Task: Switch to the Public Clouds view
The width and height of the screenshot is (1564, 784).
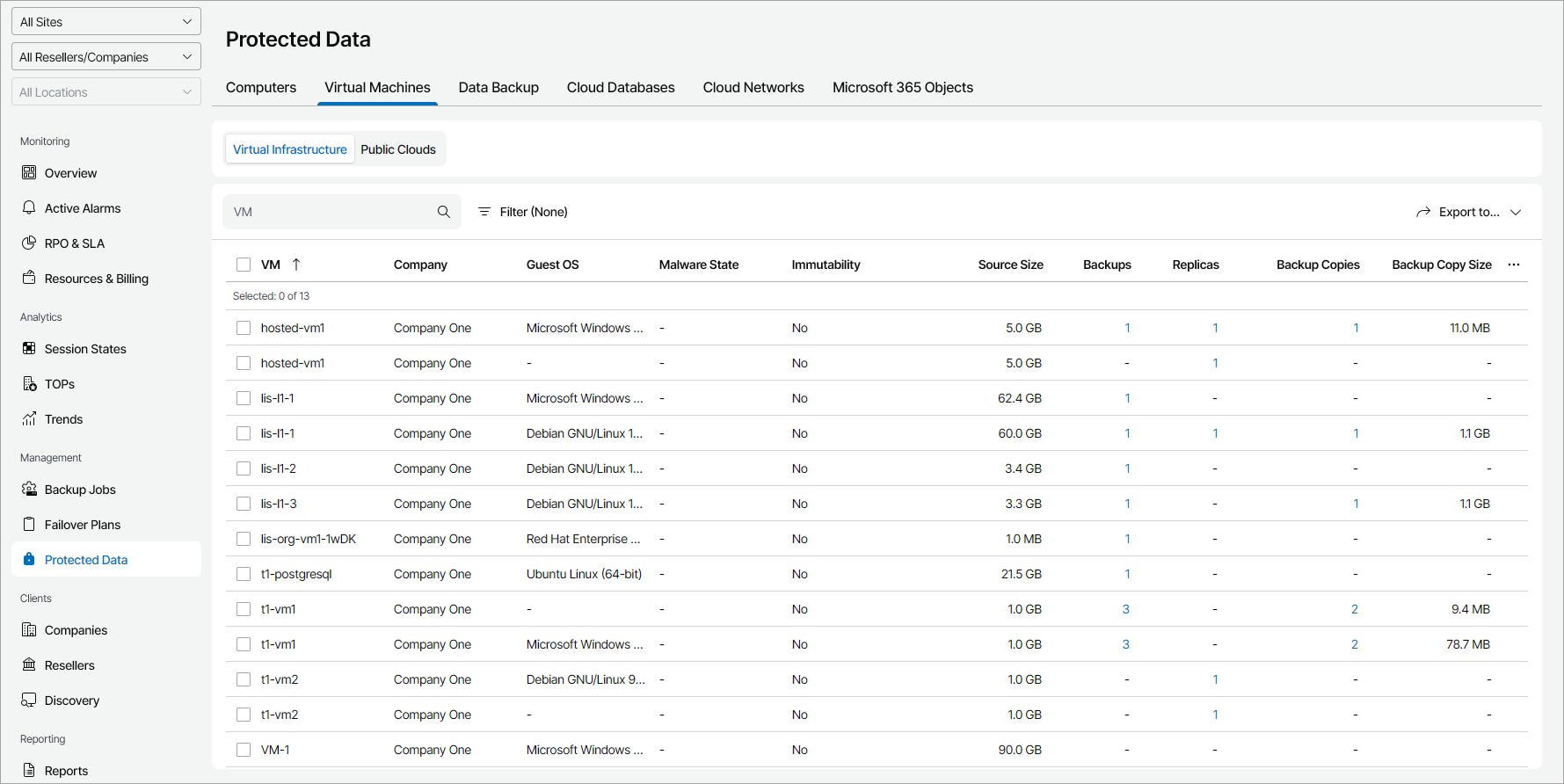Action: (x=398, y=149)
